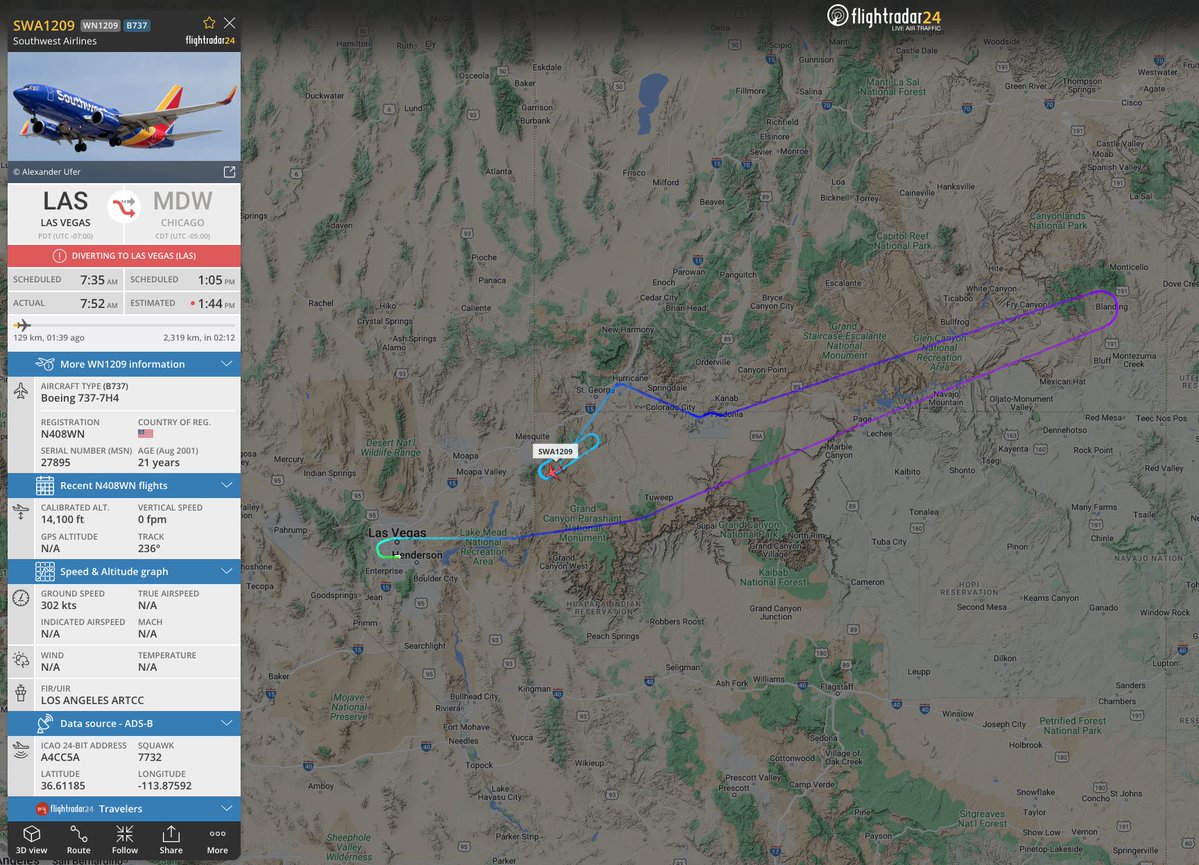Show the flight route
This screenshot has width=1199, height=865.
(78, 840)
